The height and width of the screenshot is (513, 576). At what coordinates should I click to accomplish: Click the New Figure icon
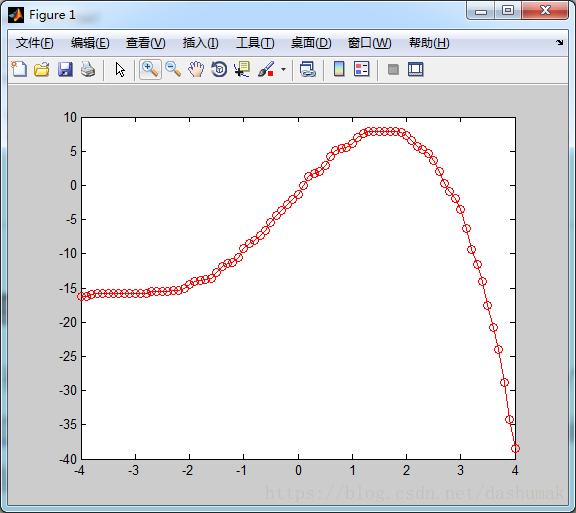(19, 69)
